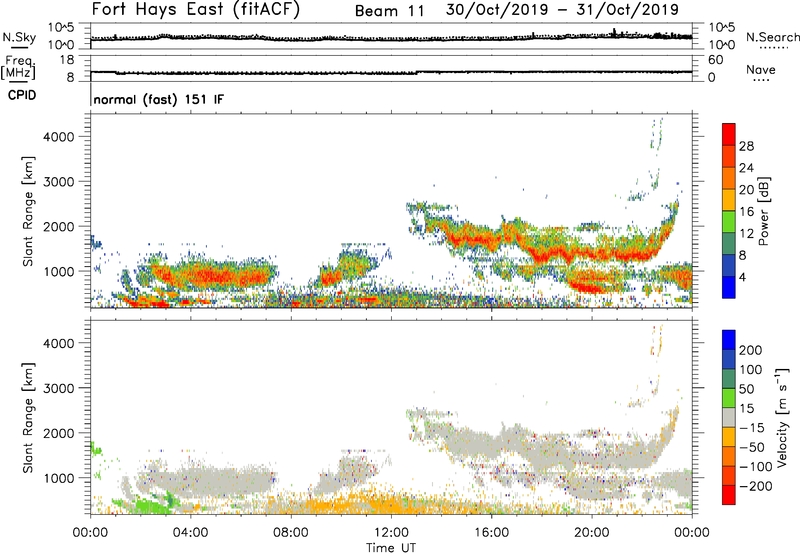
Task: Click the "24" power colorbar label
Action: pos(746,168)
